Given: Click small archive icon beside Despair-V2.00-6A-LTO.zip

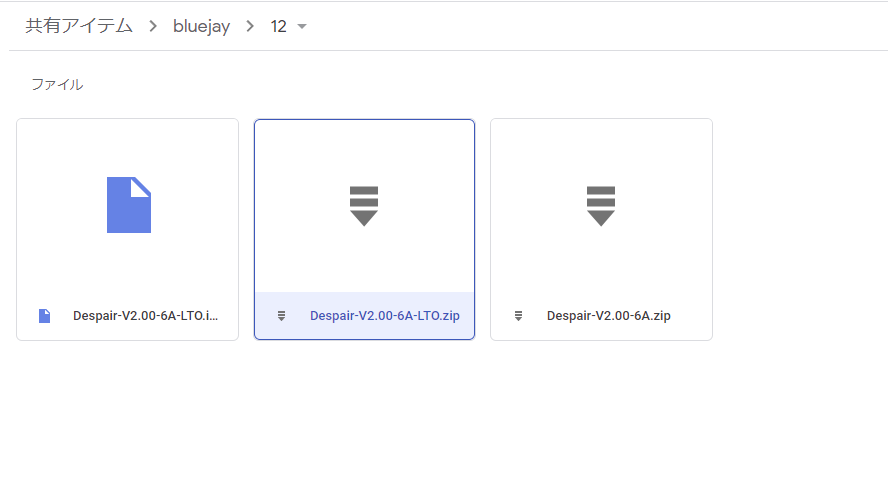Looking at the screenshot, I should pos(281,316).
